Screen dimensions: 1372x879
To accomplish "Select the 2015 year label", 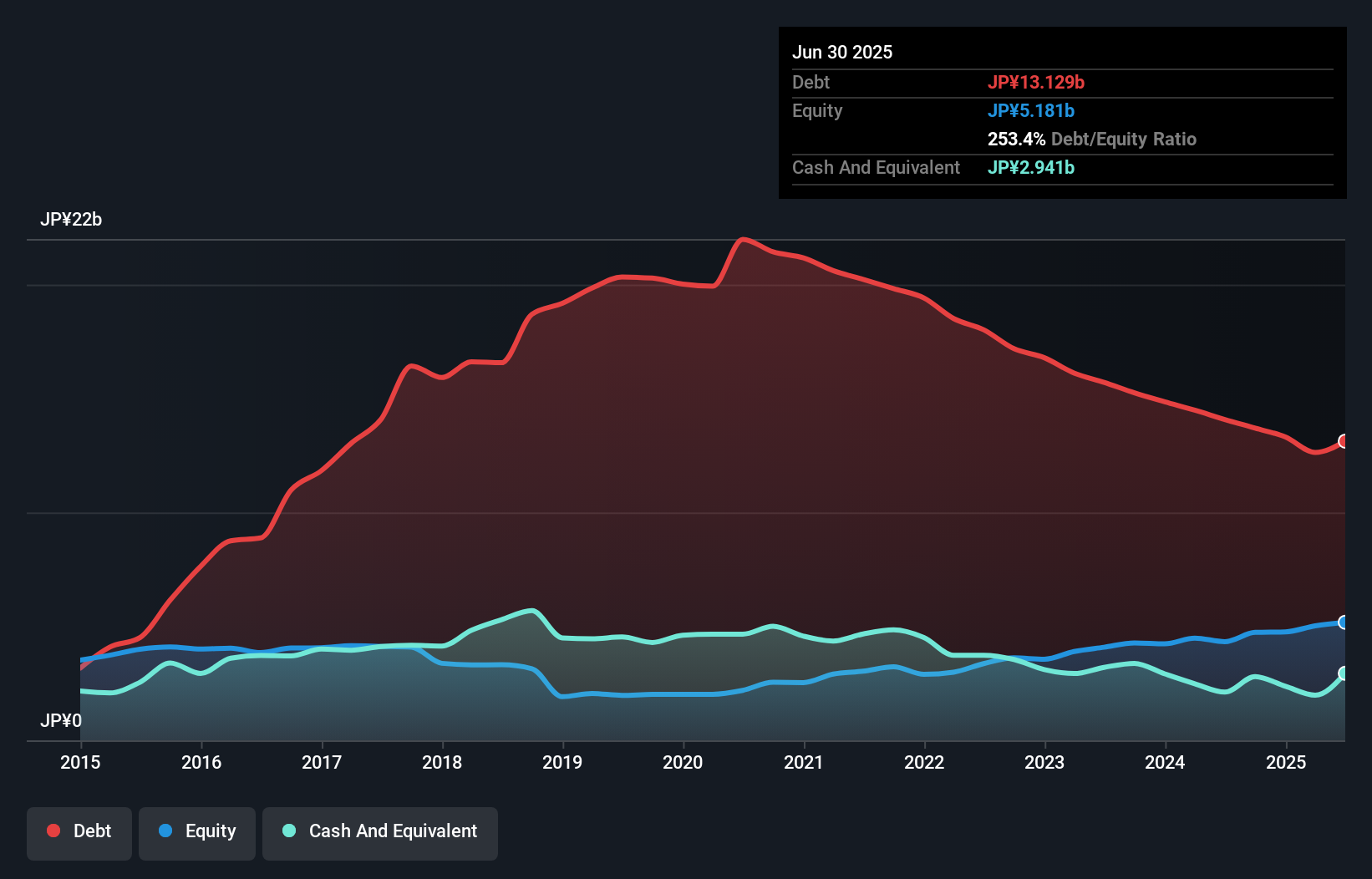I will tap(79, 762).
